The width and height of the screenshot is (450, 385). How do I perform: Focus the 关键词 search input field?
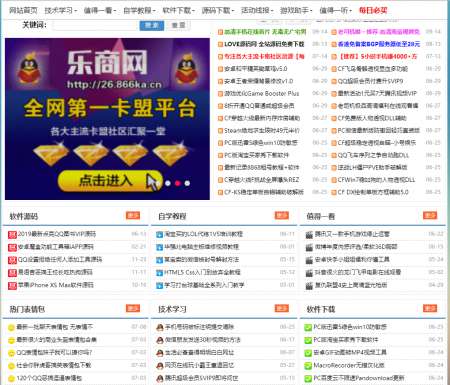tap(95, 25)
